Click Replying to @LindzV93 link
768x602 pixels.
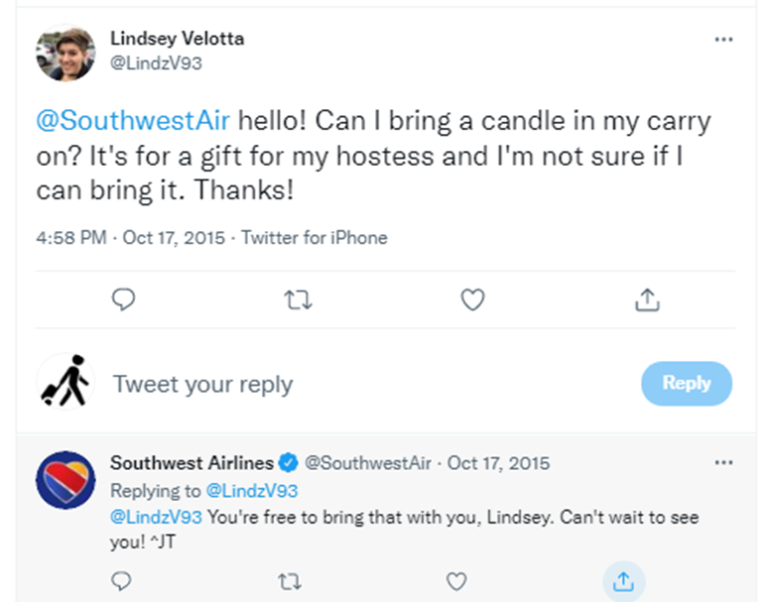(252, 491)
